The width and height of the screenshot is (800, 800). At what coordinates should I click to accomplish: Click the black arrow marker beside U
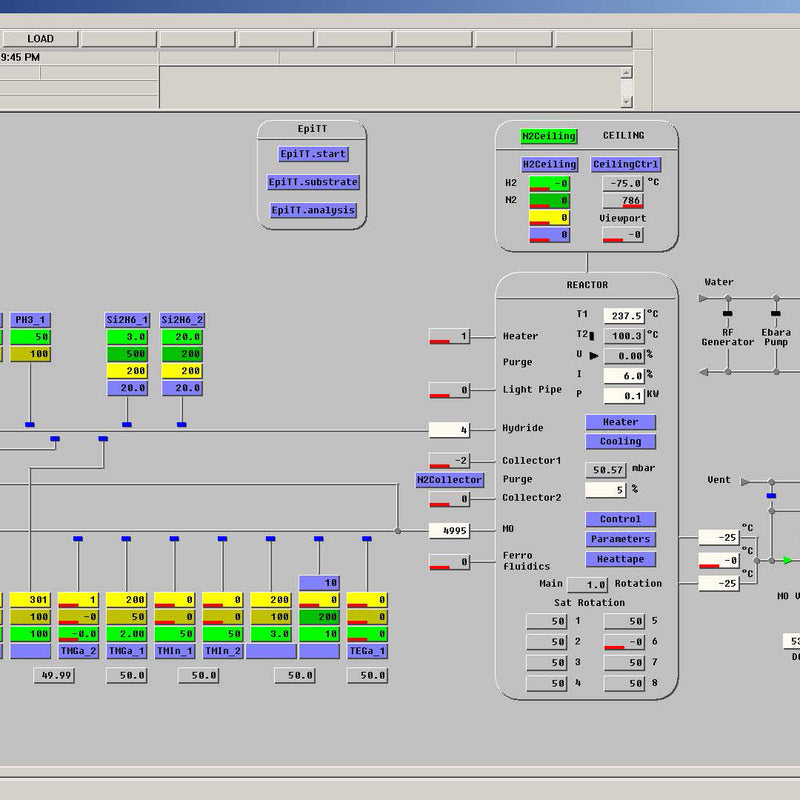click(594, 355)
